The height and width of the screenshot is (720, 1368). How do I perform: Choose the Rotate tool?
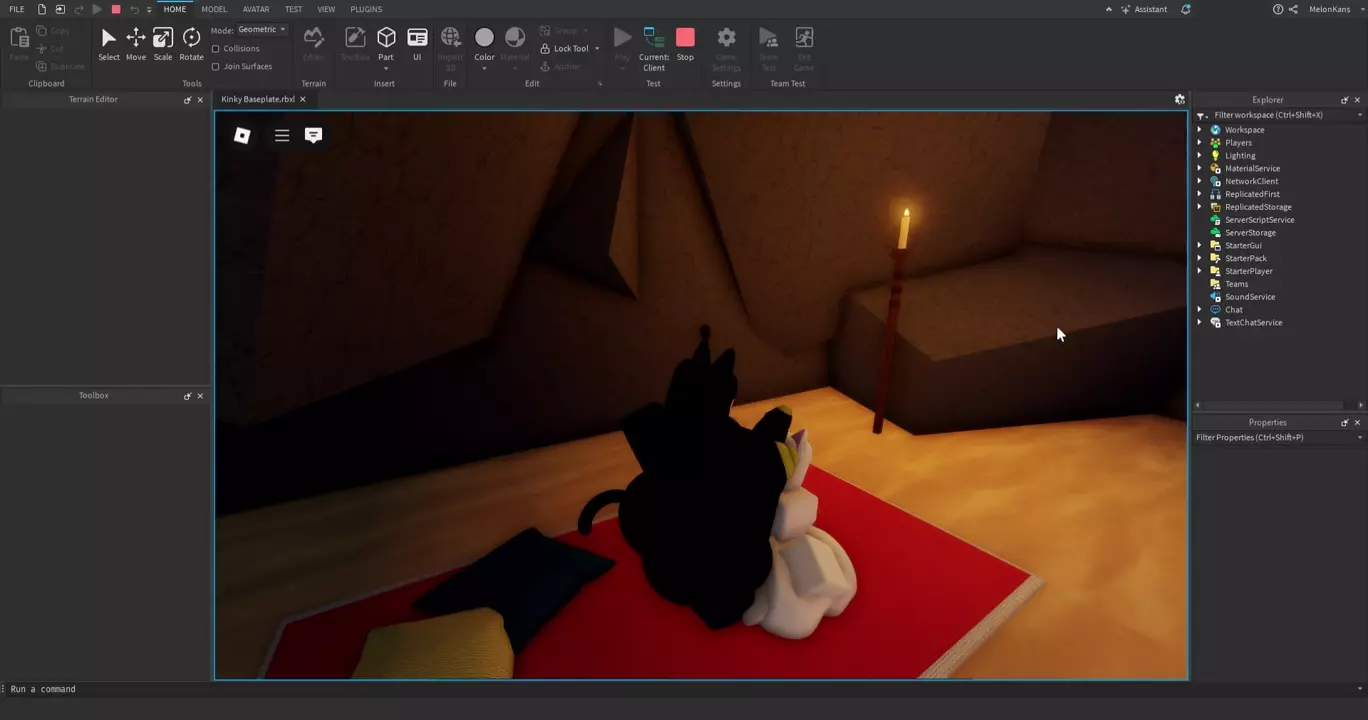[x=191, y=44]
